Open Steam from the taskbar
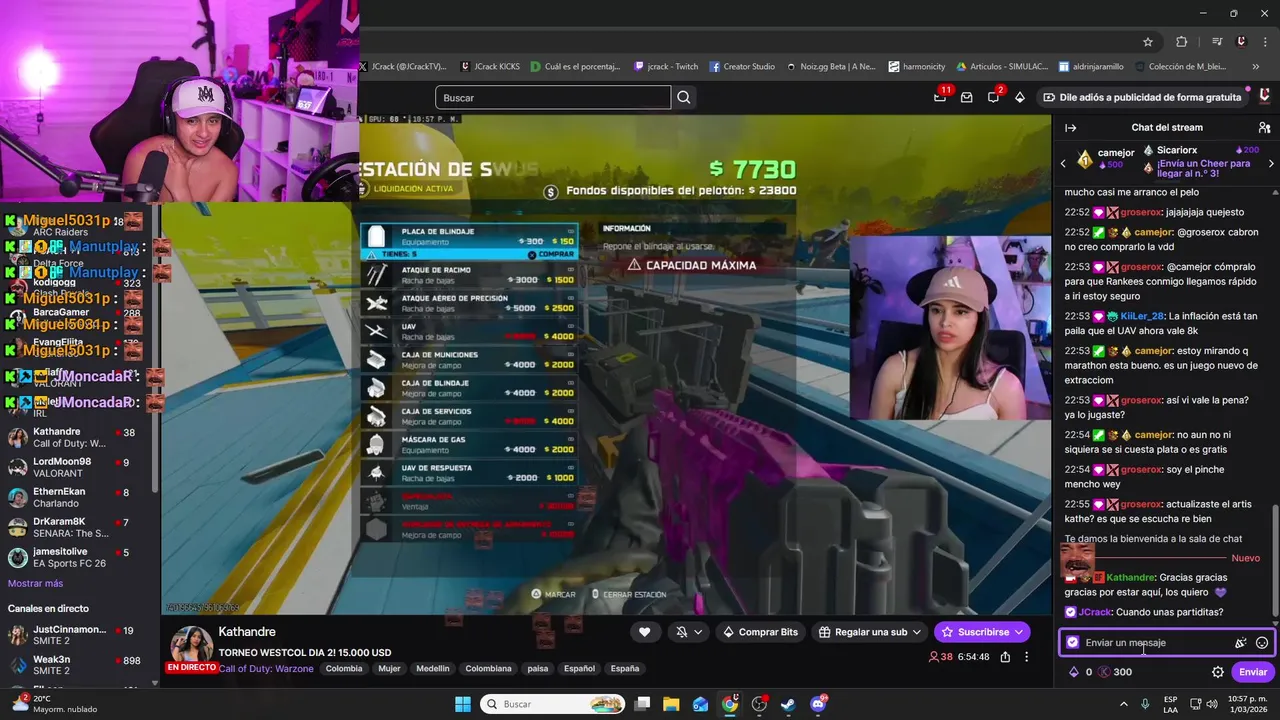Screen dimensions: 1280x720 (x=789, y=704)
